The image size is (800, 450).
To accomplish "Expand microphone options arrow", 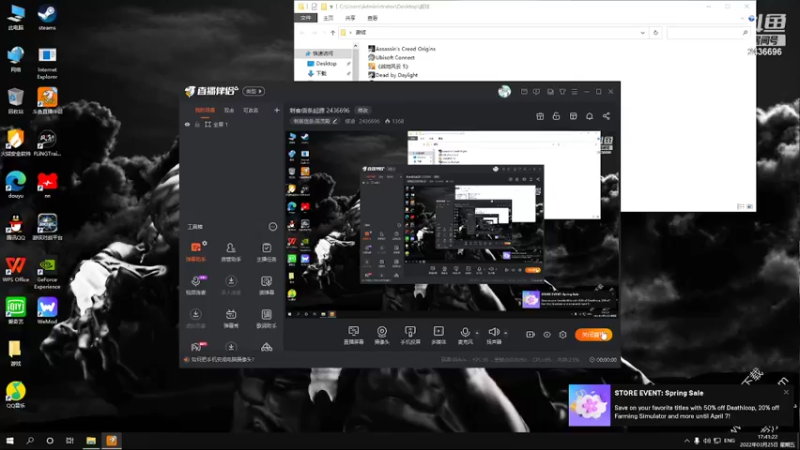I will 477,334.
